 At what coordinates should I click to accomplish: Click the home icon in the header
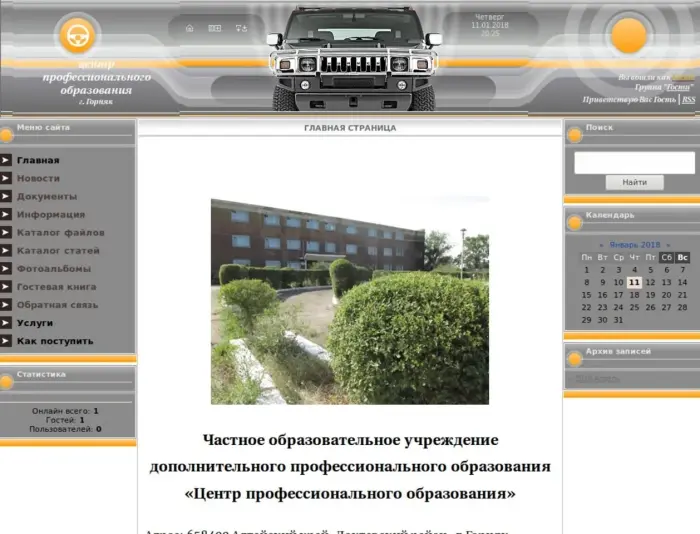pyautogui.click(x=189, y=28)
